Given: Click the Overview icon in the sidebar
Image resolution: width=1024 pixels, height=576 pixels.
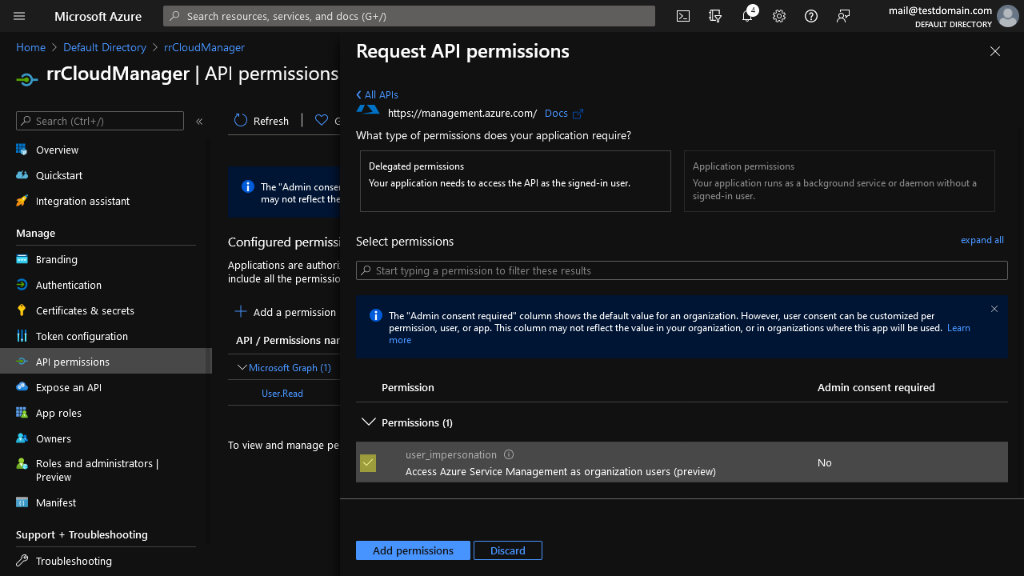Looking at the screenshot, I should coord(22,150).
